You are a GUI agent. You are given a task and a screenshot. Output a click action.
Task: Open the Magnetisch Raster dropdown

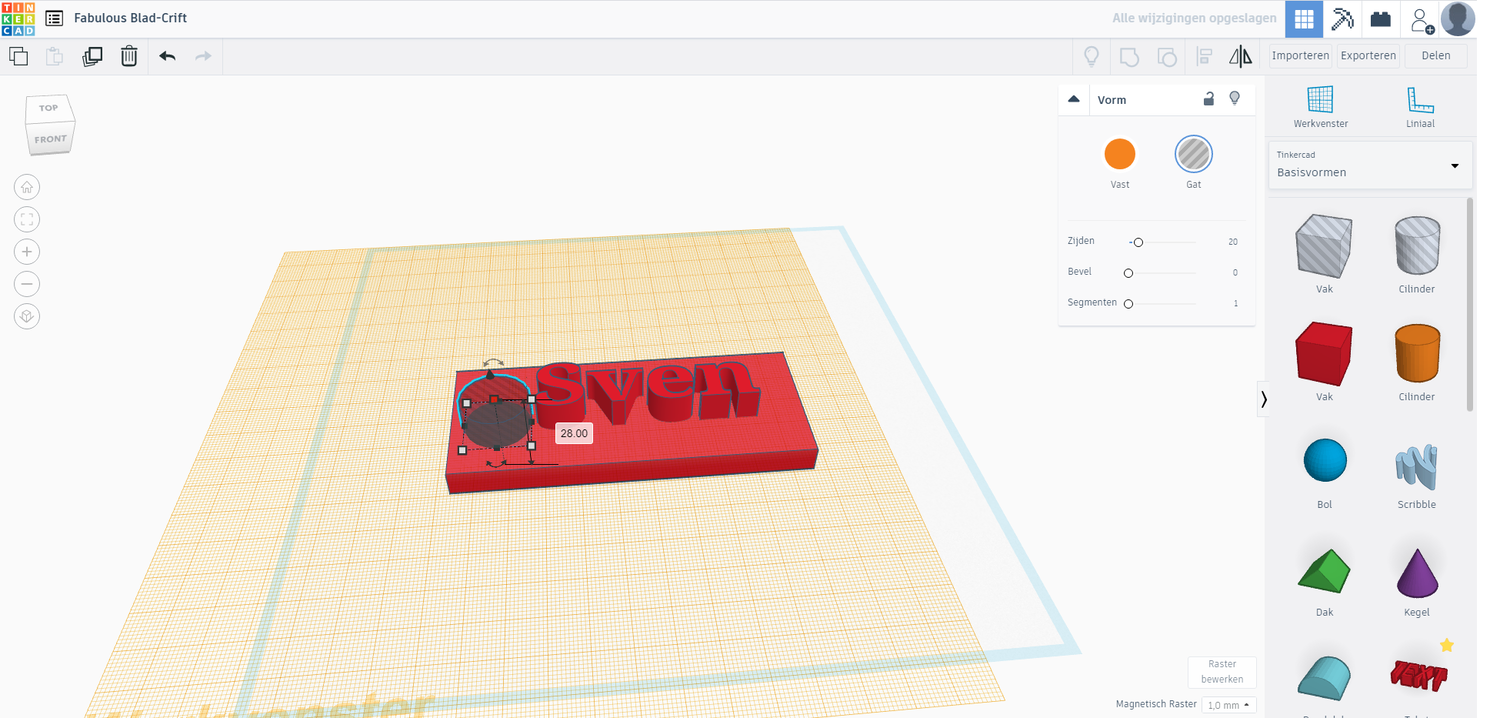[1228, 705]
